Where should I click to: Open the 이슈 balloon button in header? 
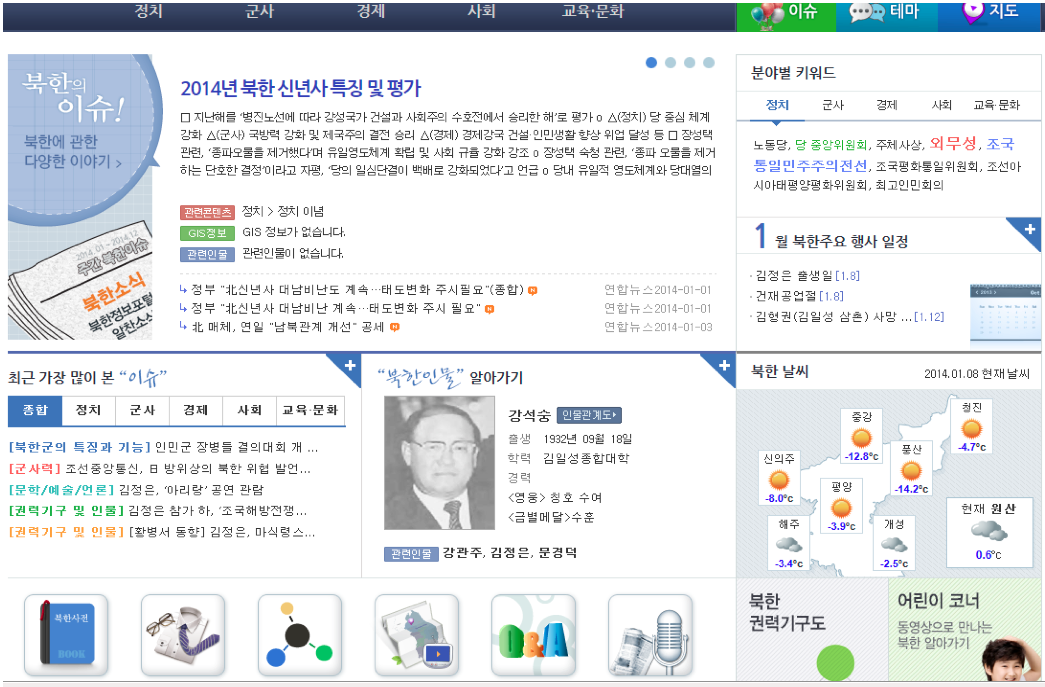(786, 13)
